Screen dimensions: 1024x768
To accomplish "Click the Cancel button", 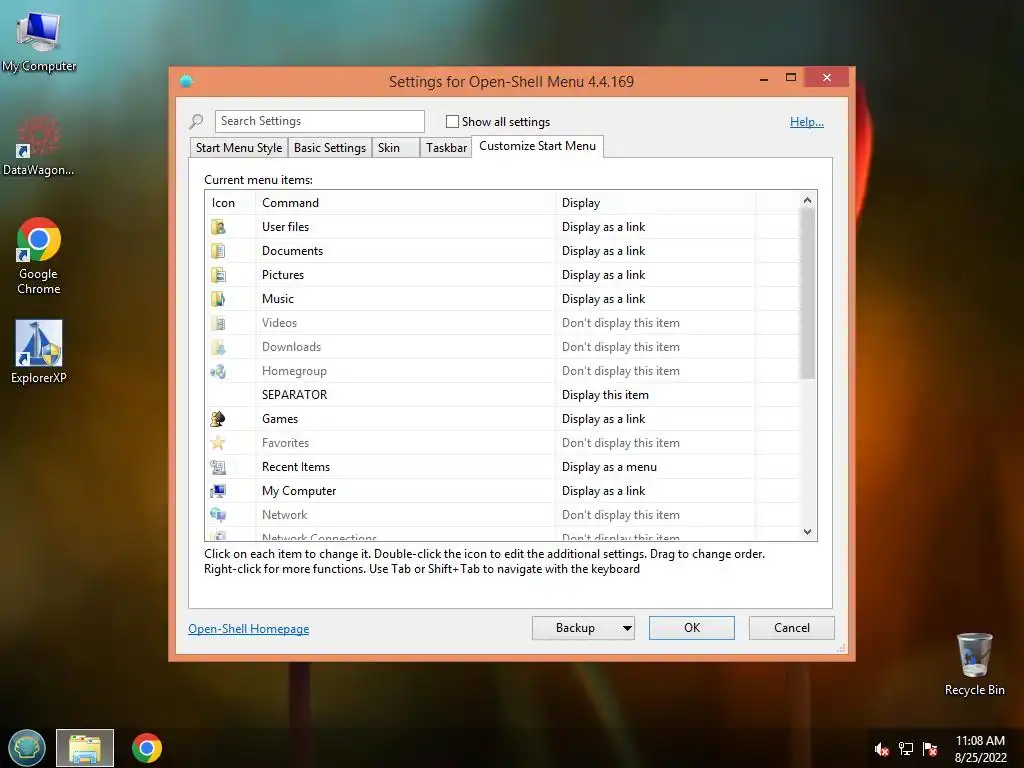I will point(792,628).
